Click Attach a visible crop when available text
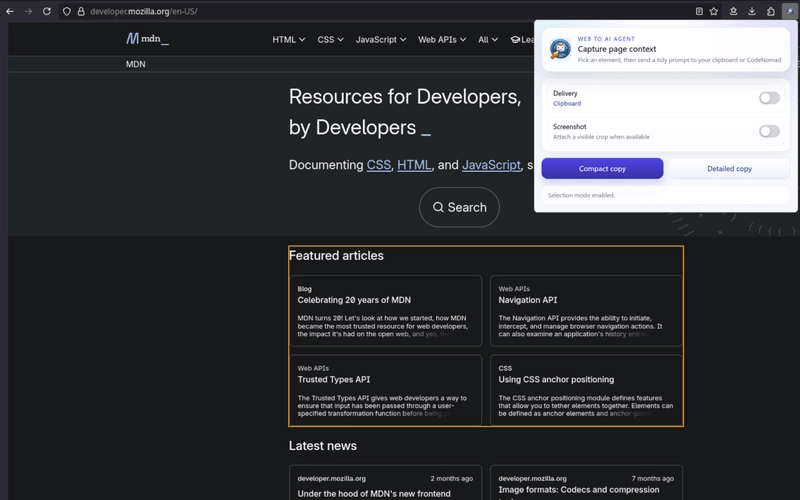800x500 pixels. (x=602, y=137)
